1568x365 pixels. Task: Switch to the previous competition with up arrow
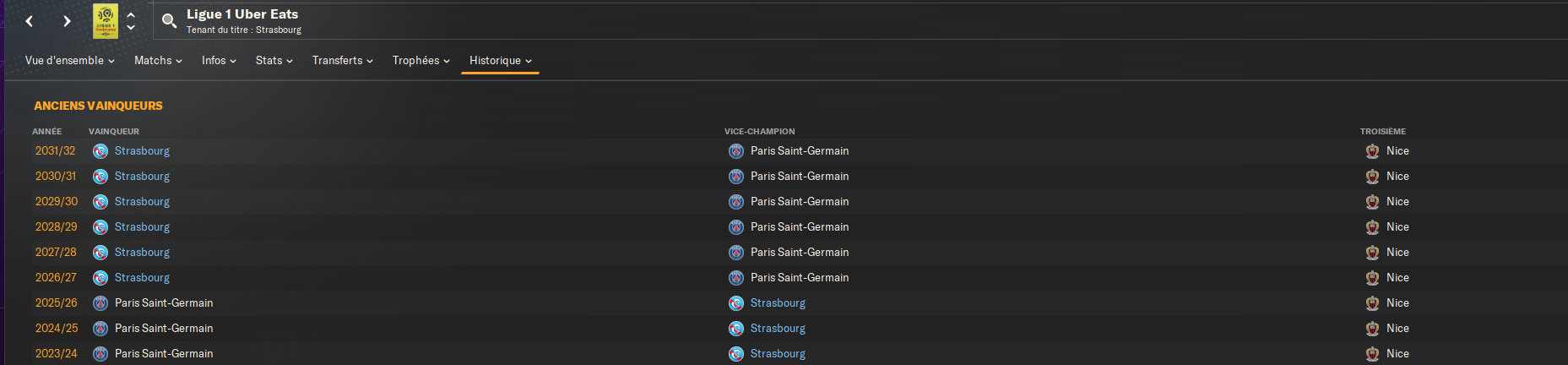click(131, 14)
